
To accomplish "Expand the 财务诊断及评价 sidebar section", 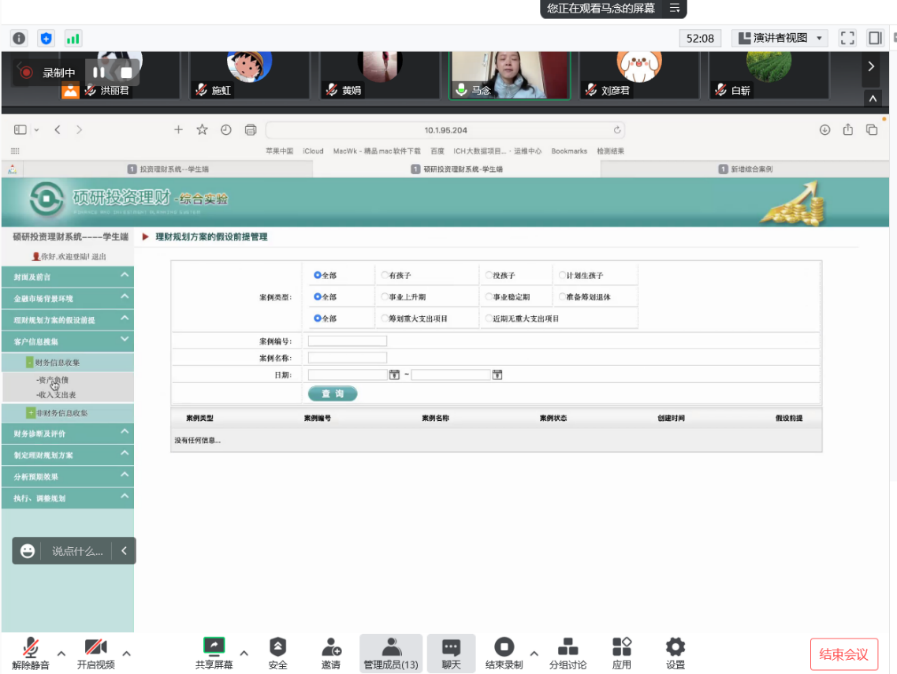I will click(67, 433).
